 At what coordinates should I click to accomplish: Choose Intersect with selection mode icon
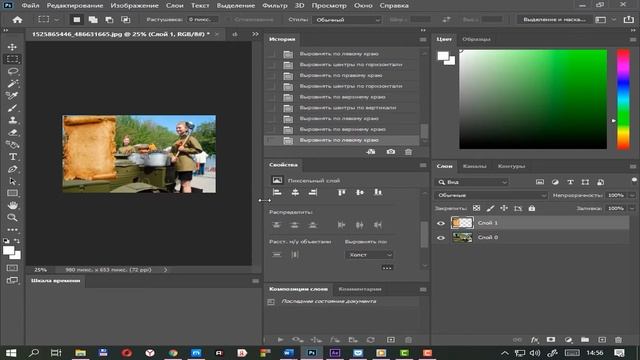(x=126, y=20)
